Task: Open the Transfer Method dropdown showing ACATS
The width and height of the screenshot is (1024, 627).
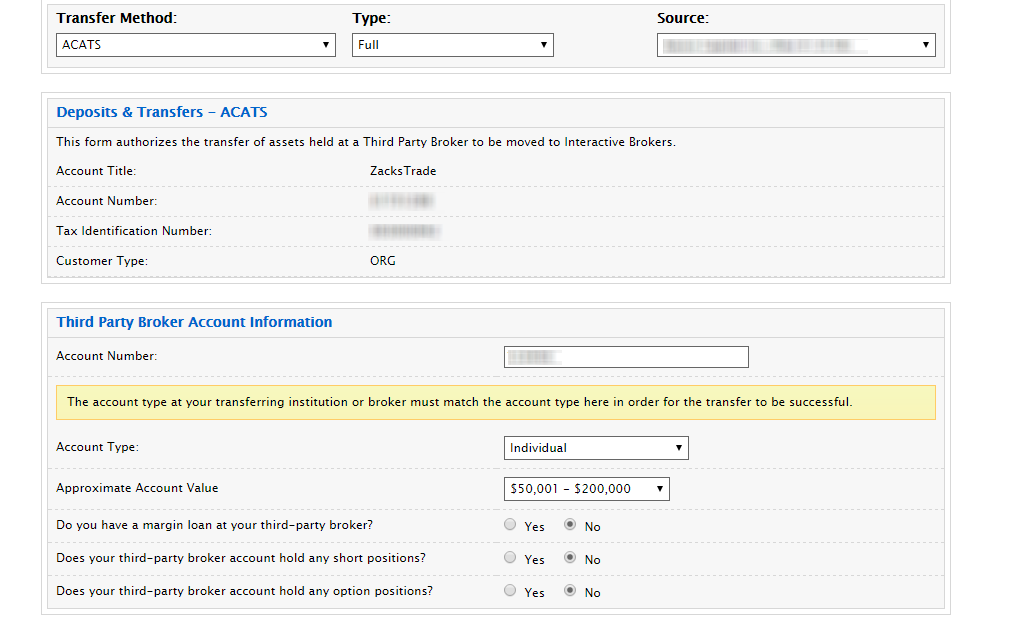Action: [196, 45]
